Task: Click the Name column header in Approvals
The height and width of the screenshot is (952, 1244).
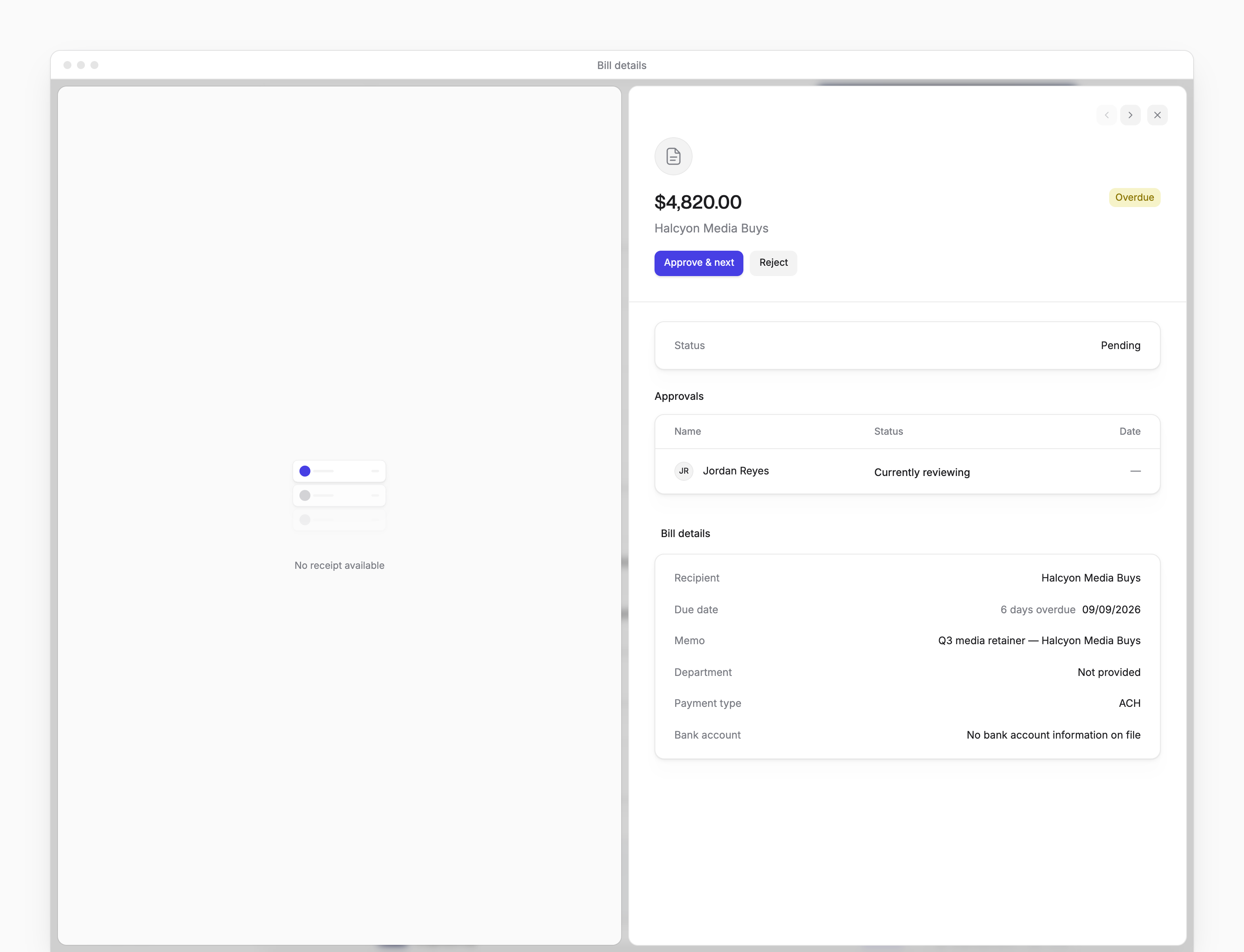Action: [x=687, y=431]
